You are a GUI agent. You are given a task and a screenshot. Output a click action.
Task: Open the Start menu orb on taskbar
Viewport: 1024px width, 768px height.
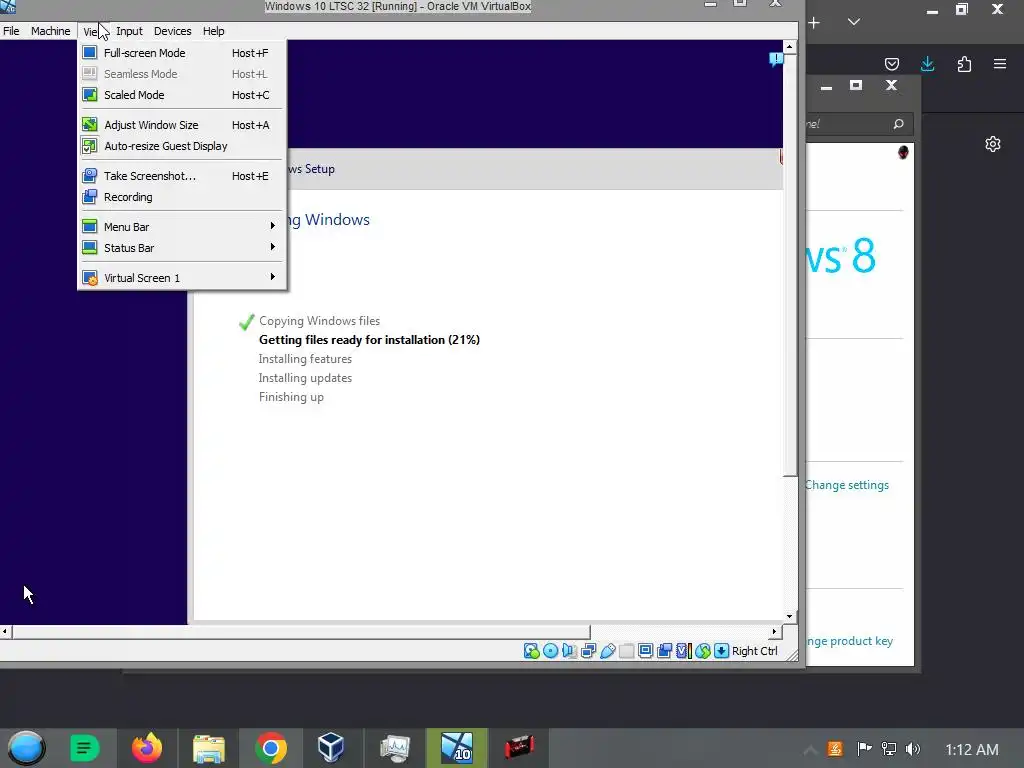[26, 748]
